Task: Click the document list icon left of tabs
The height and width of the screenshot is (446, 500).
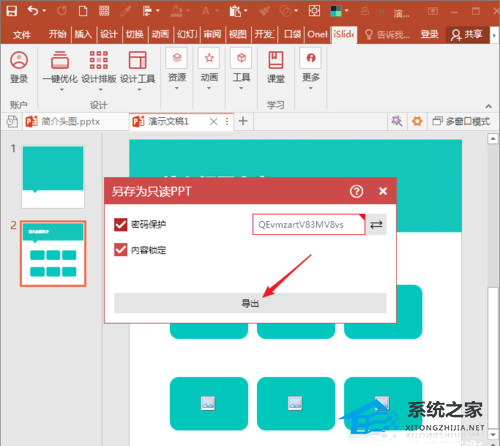Action: [x=12, y=121]
